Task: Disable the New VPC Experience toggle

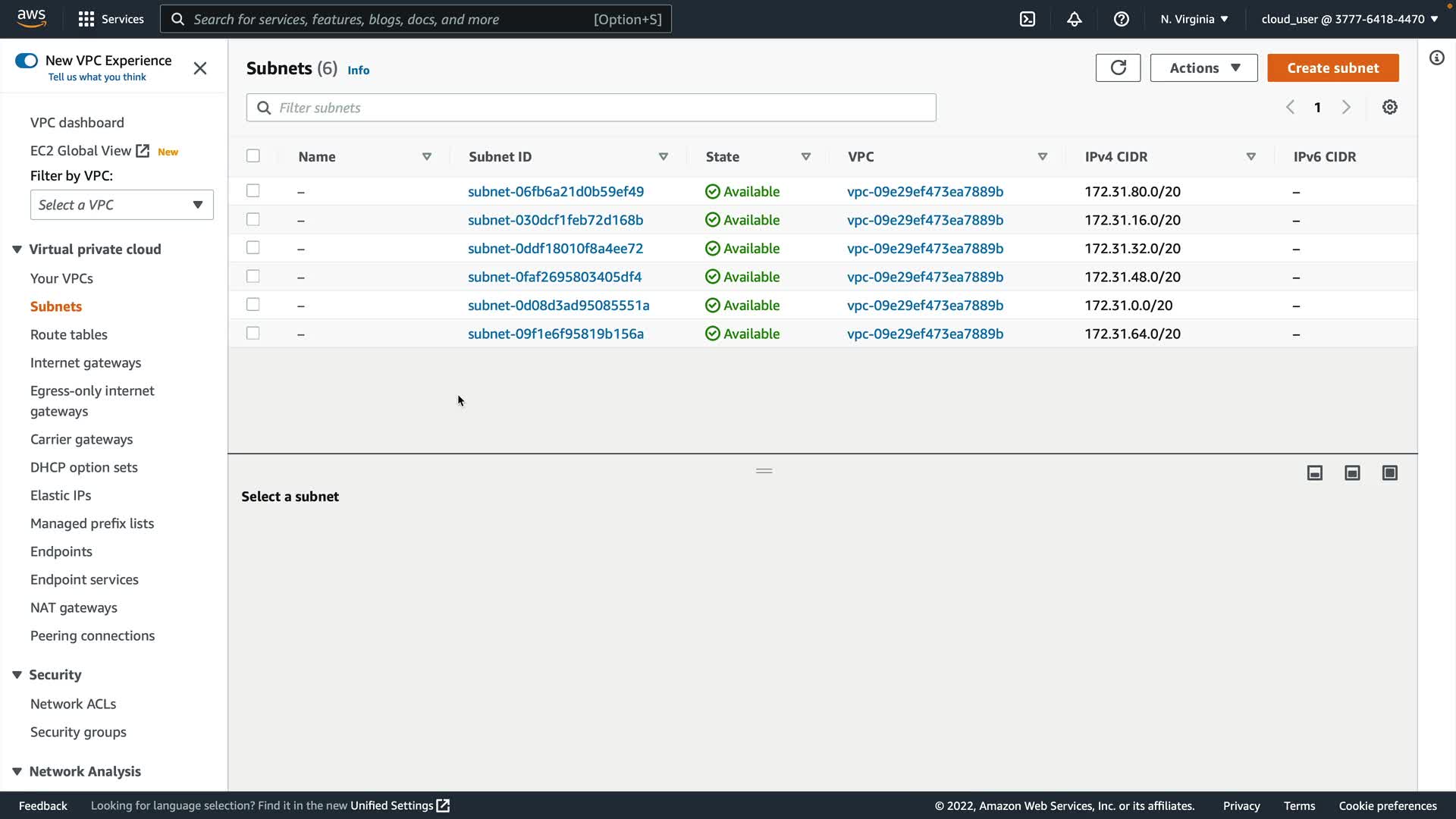Action: pyautogui.click(x=27, y=61)
